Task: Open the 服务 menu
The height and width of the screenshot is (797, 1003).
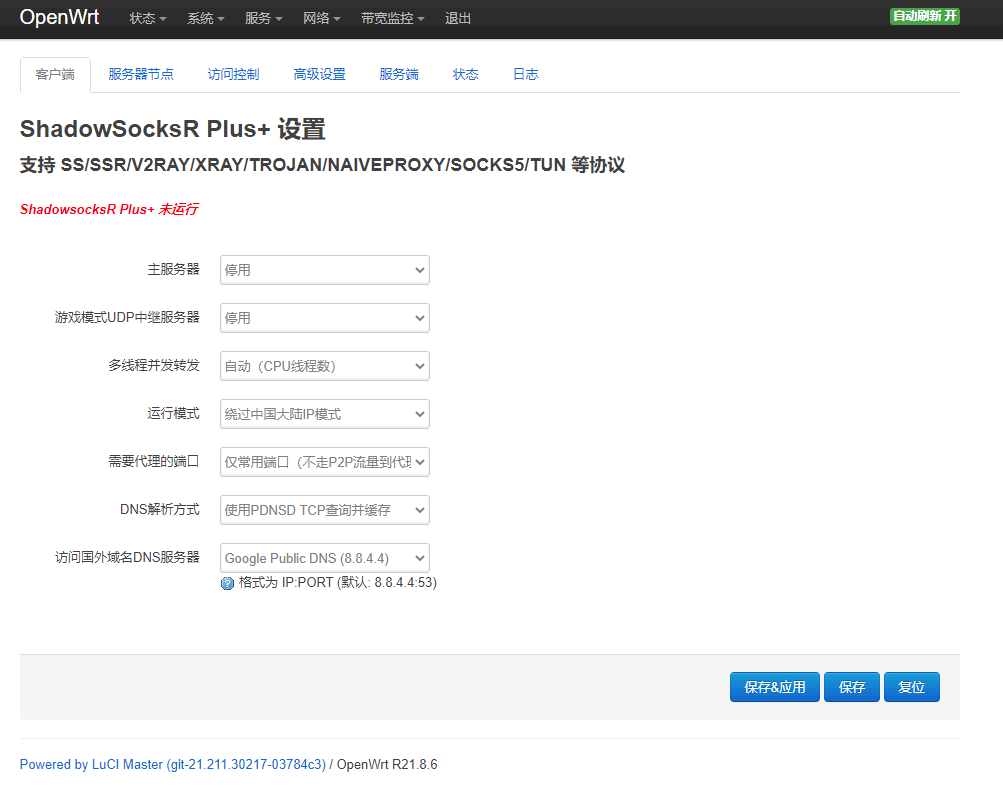Action: pyautogui.click(x=264, y=19)
